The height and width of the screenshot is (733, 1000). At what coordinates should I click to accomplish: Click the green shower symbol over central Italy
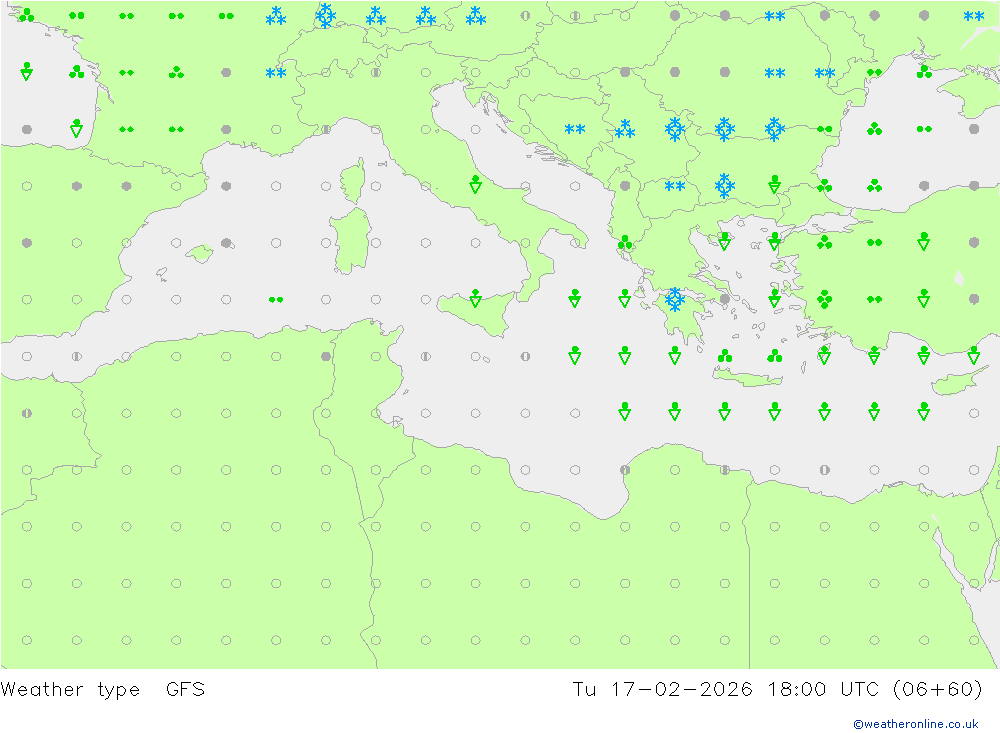tap(475, 184)
